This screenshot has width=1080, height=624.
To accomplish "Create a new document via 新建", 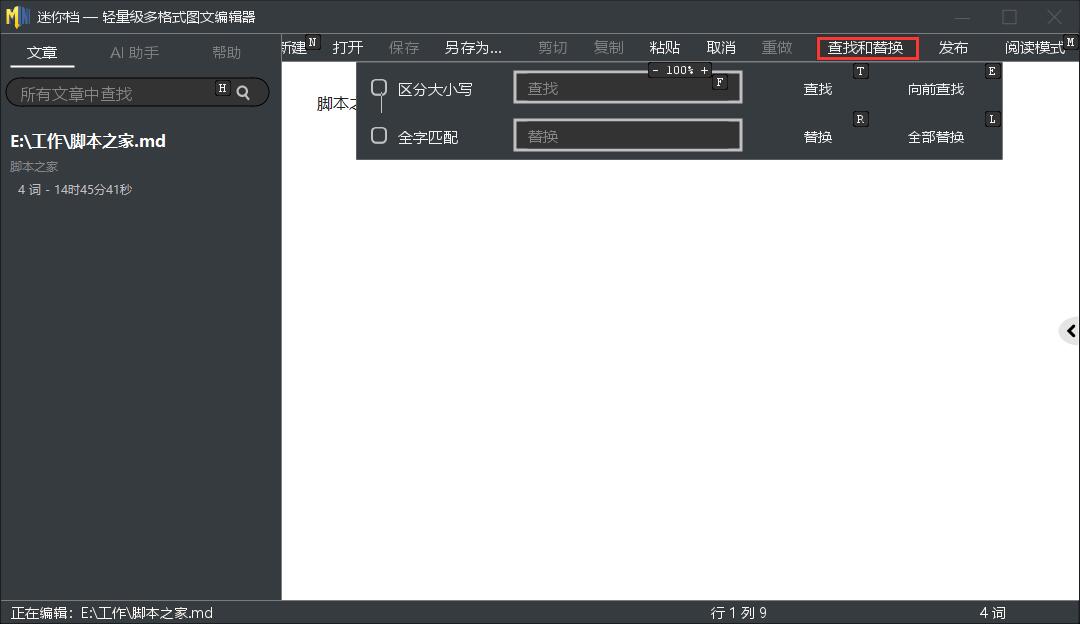I will (293, 47).
